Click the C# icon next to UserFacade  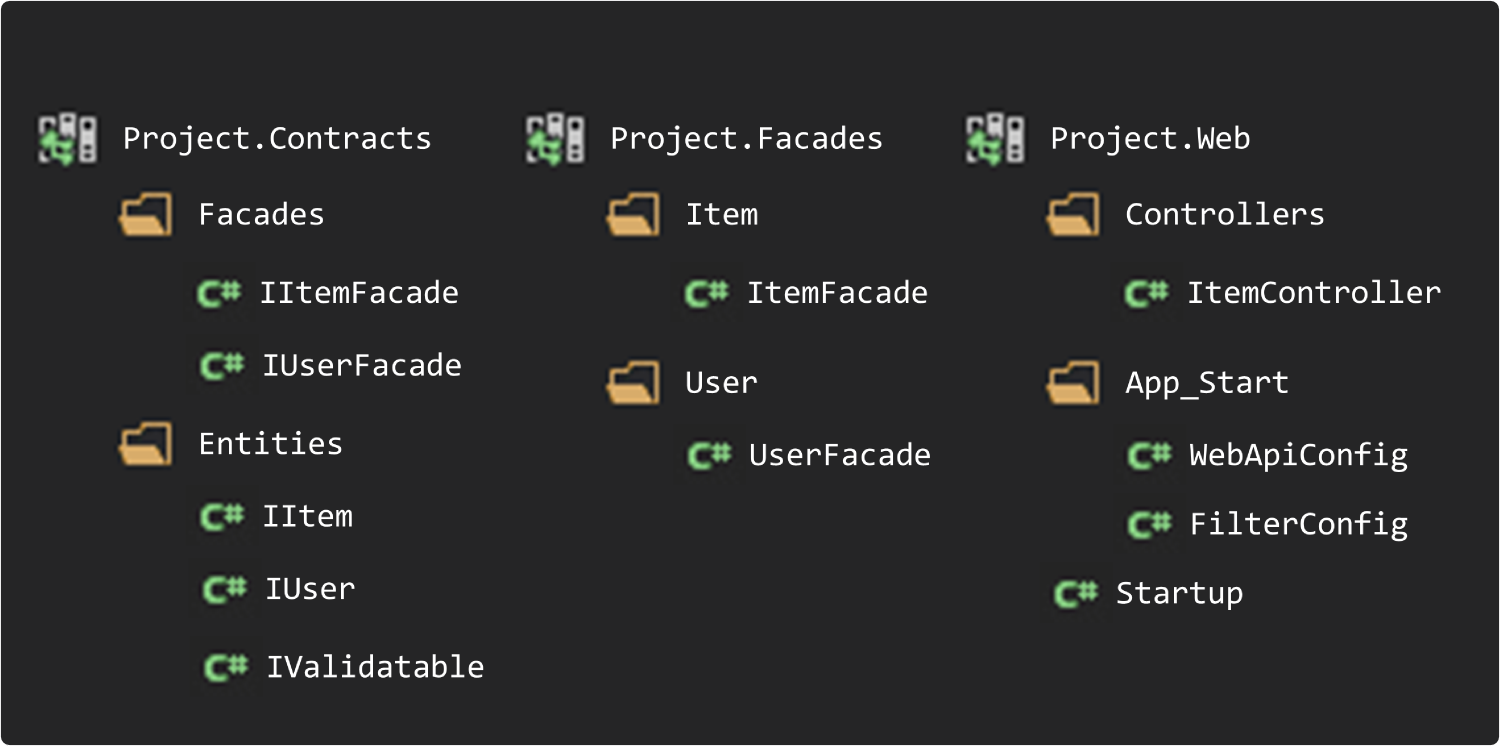point(709,456)
